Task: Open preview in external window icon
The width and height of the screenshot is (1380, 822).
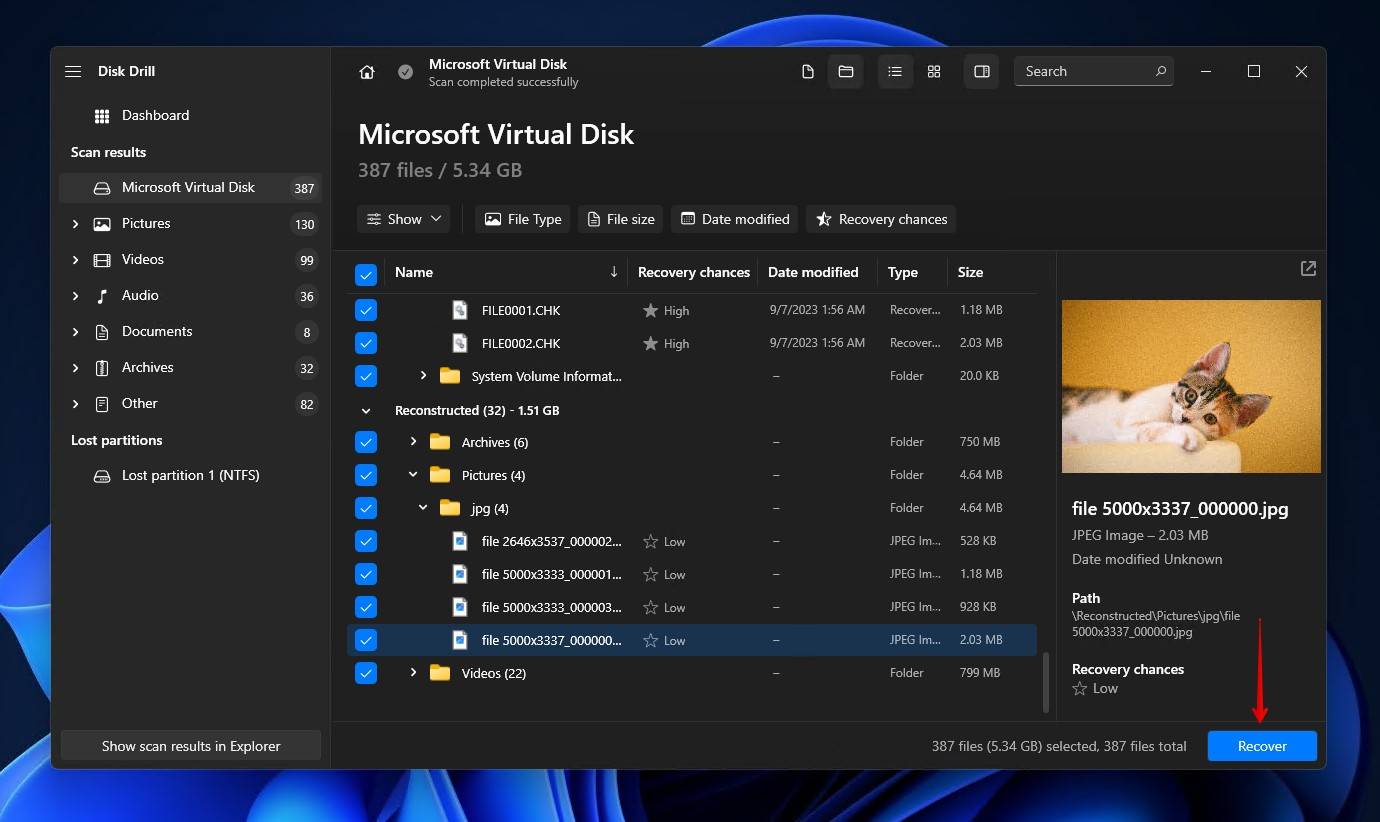Action: point(1308,269)
